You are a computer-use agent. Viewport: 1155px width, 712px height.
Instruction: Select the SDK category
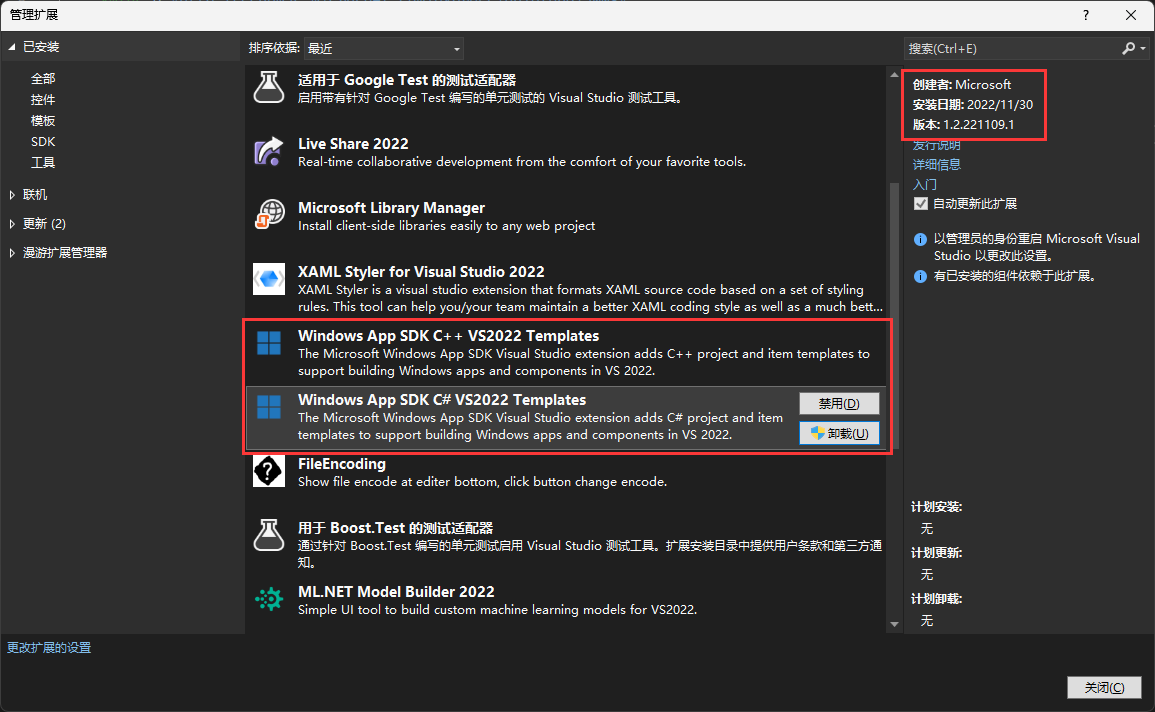pos(43,141)
